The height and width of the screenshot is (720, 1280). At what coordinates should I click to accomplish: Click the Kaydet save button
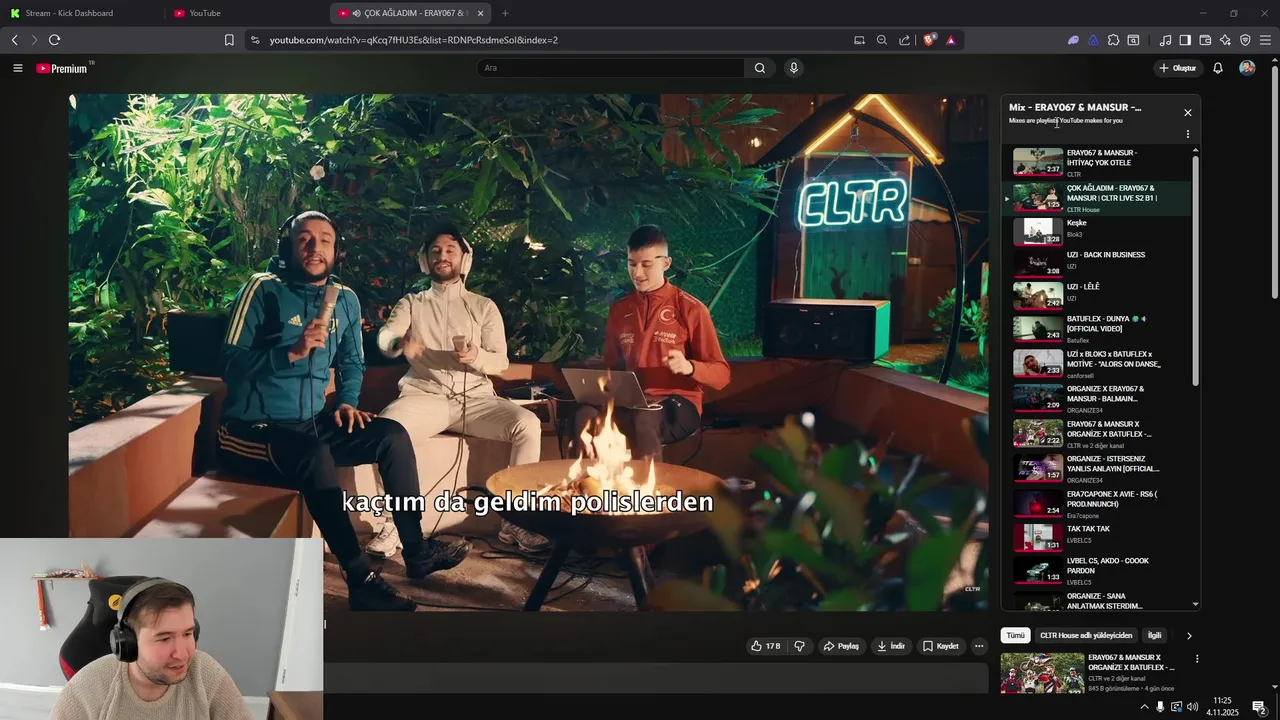pos(941,646)
